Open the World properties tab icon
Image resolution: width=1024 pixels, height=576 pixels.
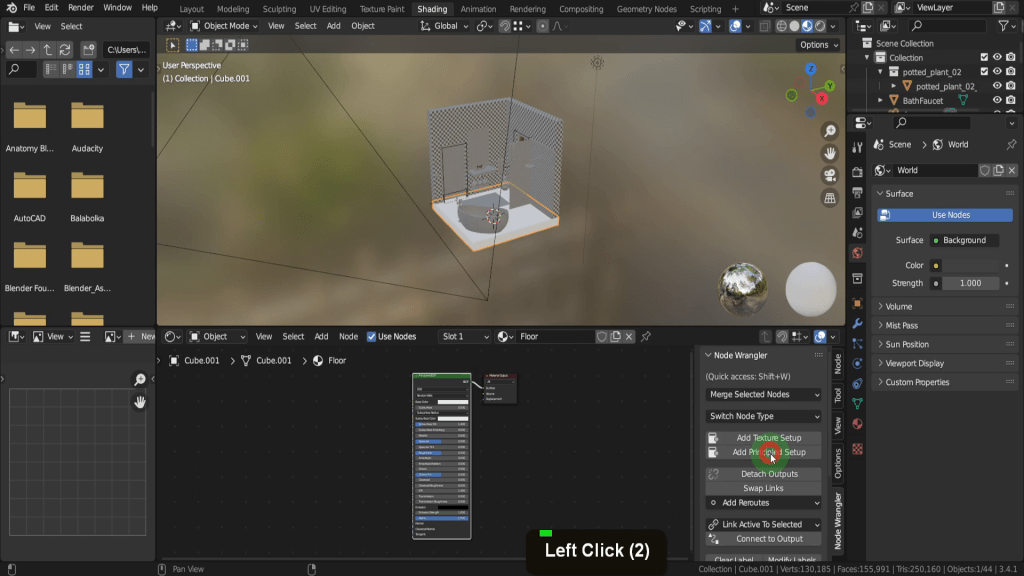point(857,253)
